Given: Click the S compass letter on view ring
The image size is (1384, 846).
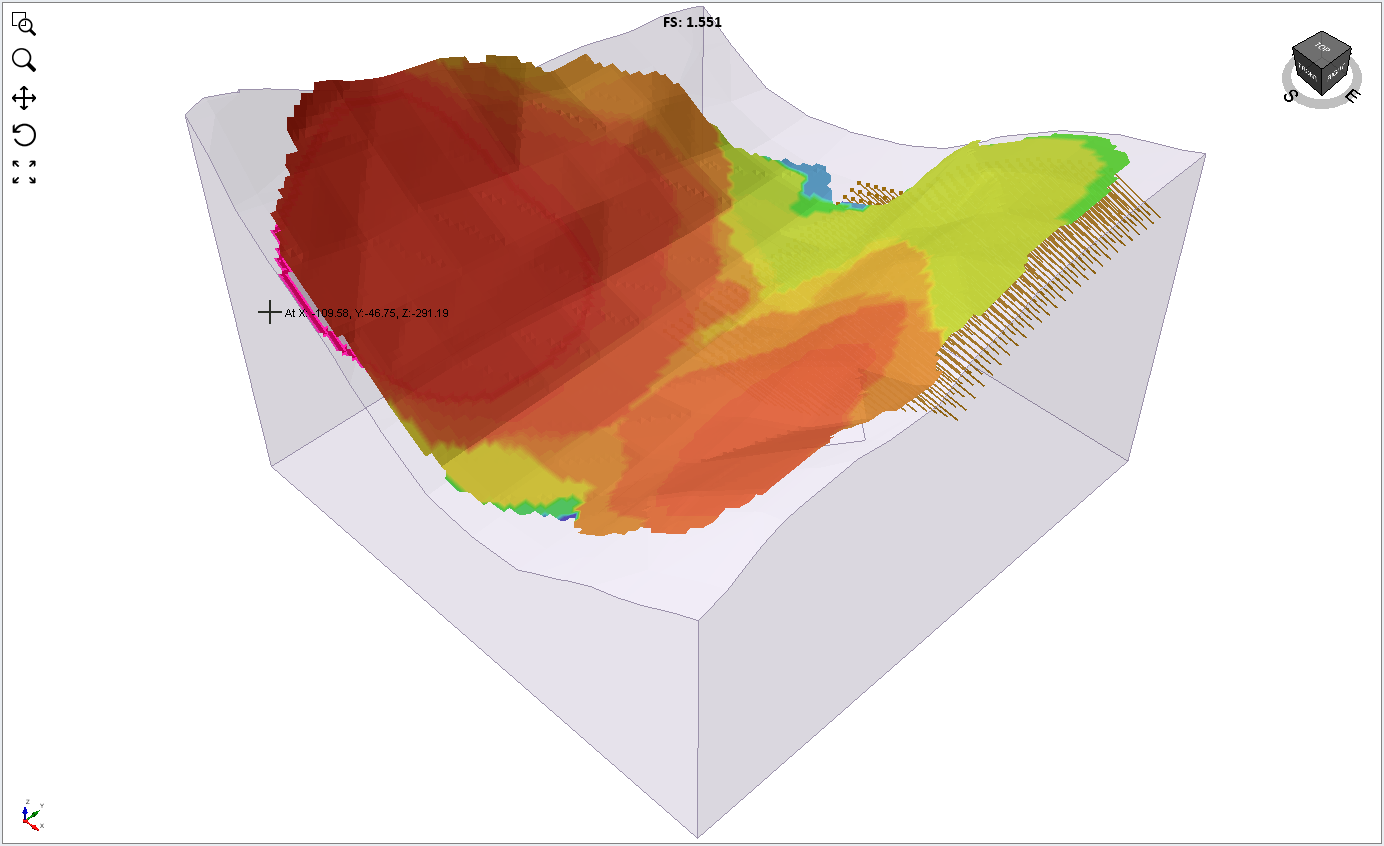Looking at the screenshot, I should click(x=1291, y=95).
